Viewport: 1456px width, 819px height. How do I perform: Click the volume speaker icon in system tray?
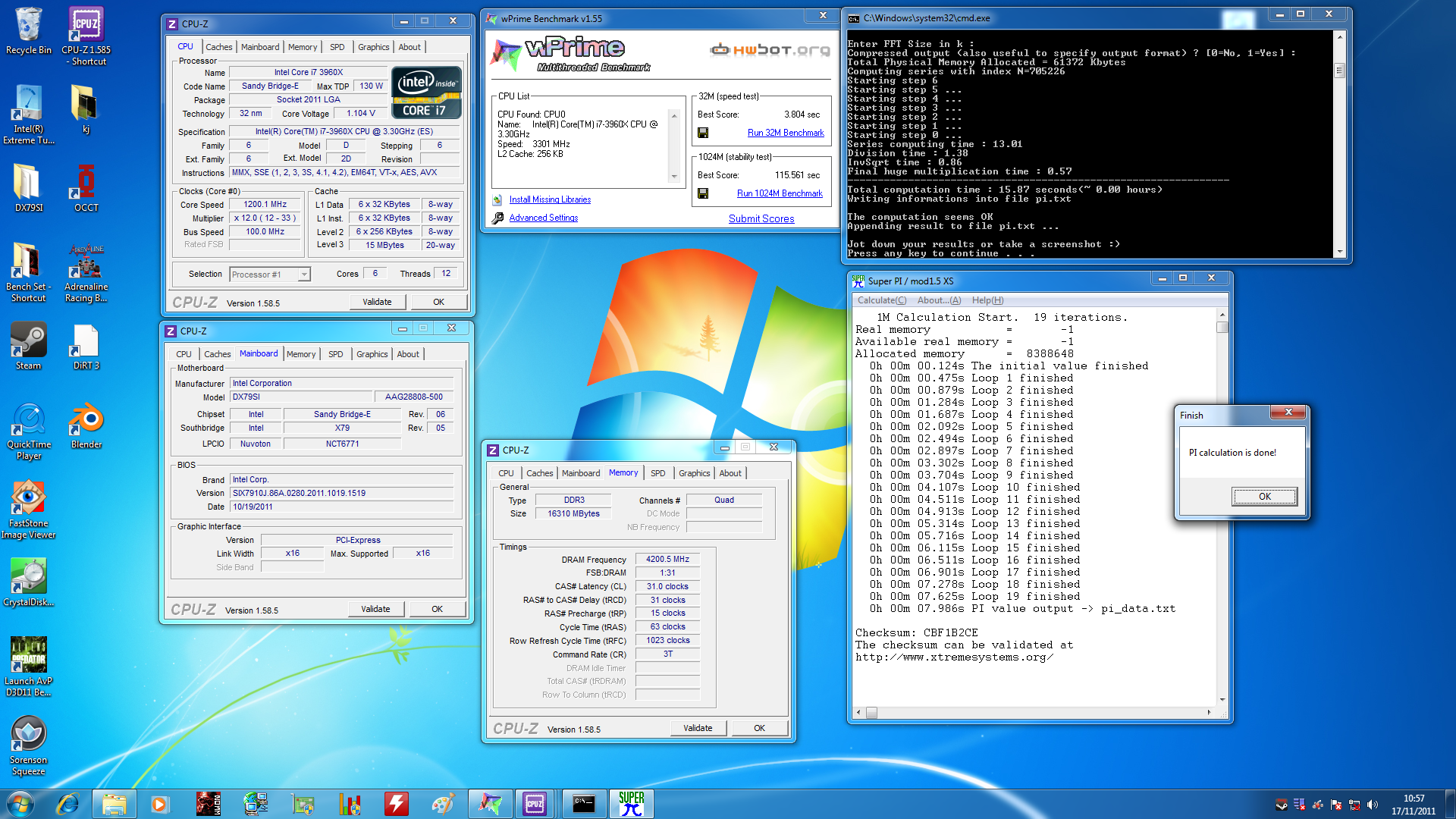[1372, 805]
